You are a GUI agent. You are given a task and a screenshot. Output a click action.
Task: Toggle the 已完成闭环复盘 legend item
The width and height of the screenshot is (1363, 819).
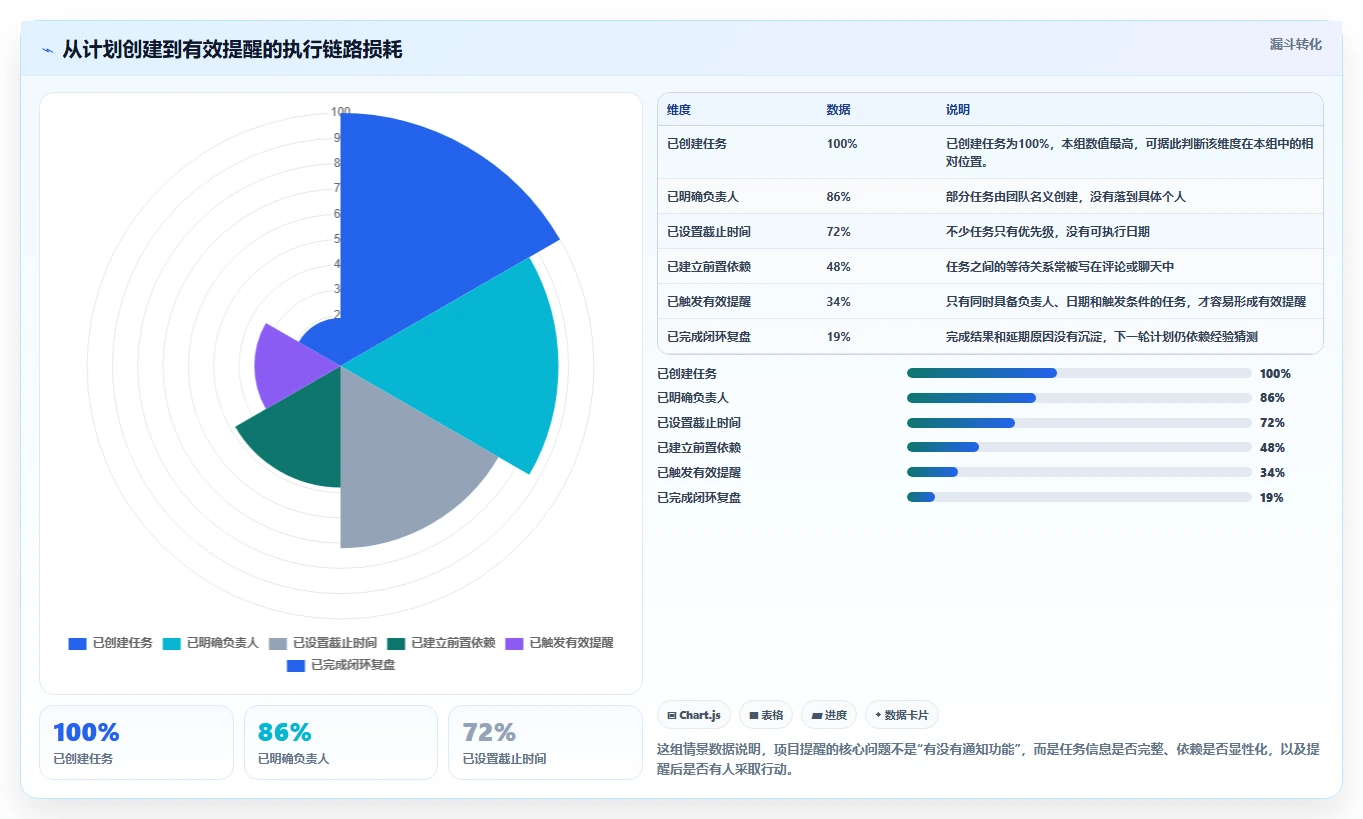point(341,664)
